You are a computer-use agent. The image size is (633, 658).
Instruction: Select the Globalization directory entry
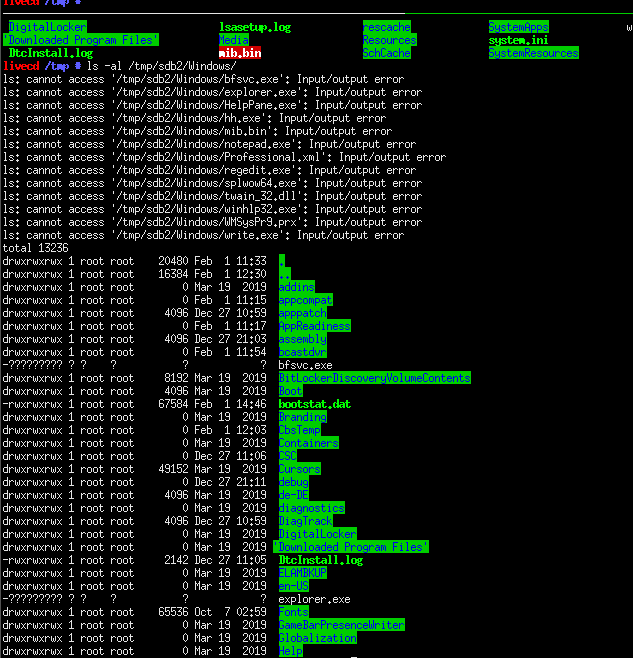click(x=318, y=639)
